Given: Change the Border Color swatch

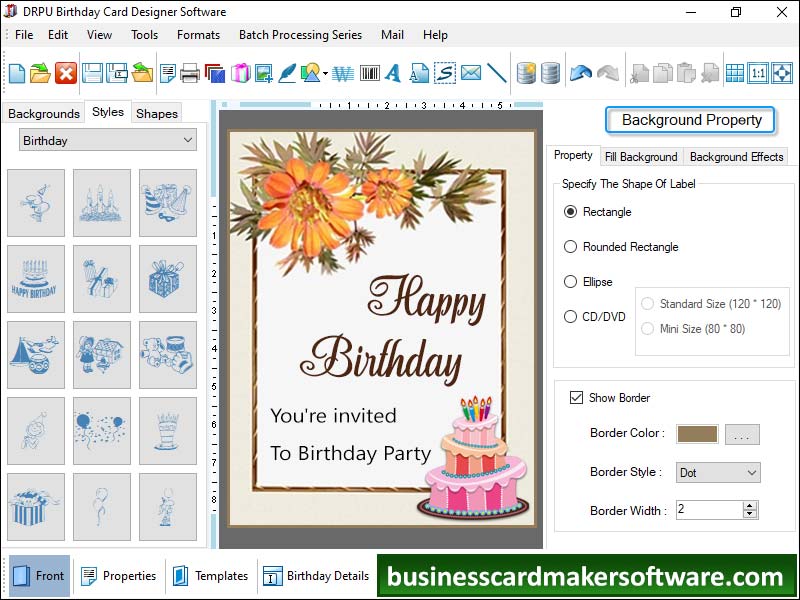Looking at the screenshot, I should pyautogui.click(x=698, y=436).
